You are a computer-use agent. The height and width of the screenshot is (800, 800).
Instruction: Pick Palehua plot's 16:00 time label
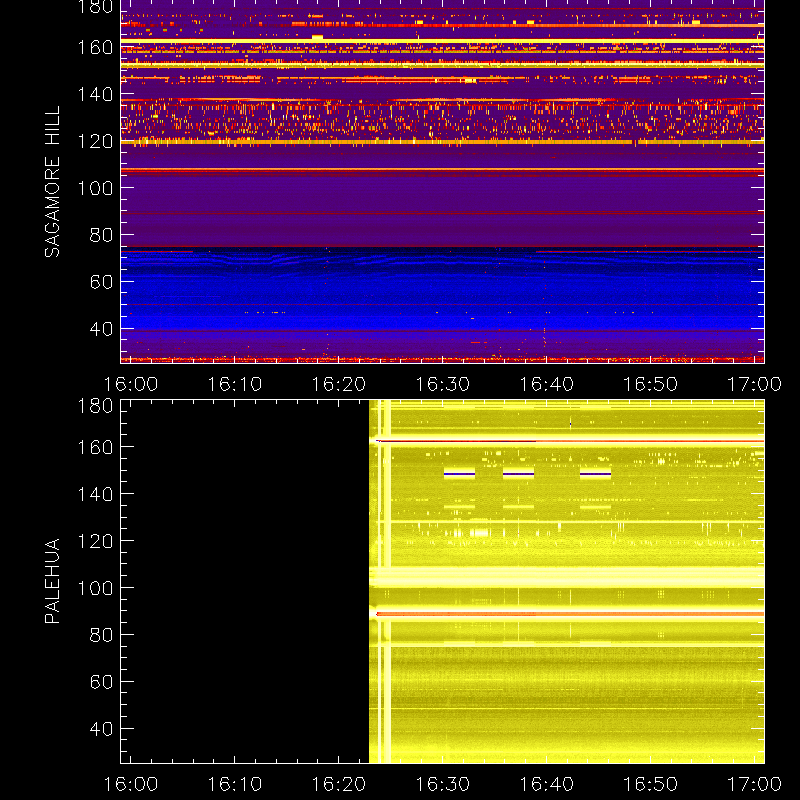click(131, 784)
